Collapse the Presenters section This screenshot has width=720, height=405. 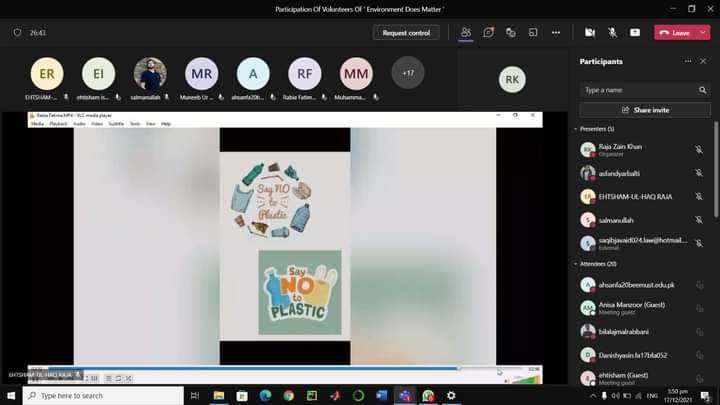point(576,129)
